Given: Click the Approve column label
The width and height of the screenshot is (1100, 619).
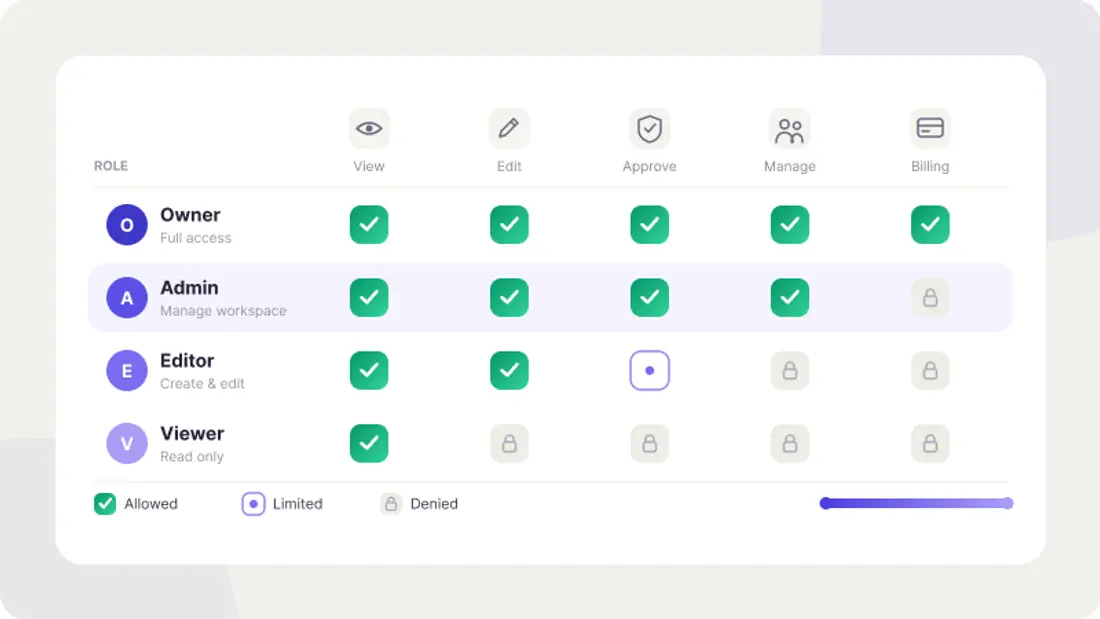Looking at the screenshot, I should point(650,166).
